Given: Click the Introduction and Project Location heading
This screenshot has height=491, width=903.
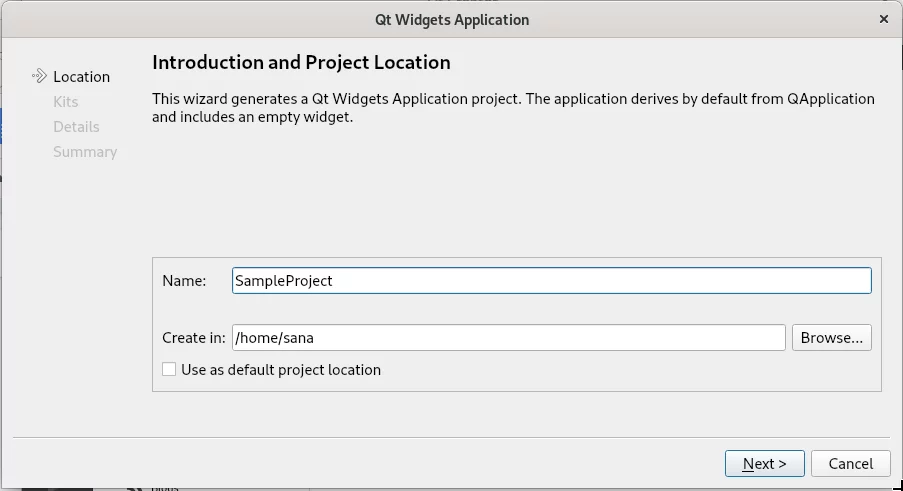Looking at the screenshot, I should 301,62.
